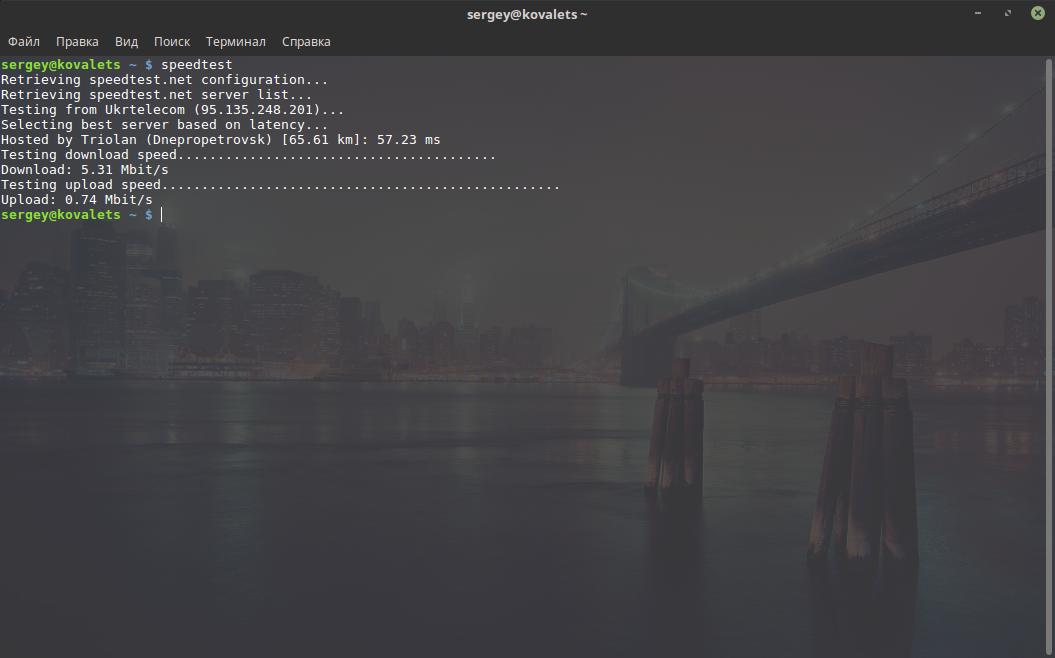This screenshot has height=658, width=1055.
Task: Click the window title 'sergey@kovalets ~'
Action: pos(527,14)
